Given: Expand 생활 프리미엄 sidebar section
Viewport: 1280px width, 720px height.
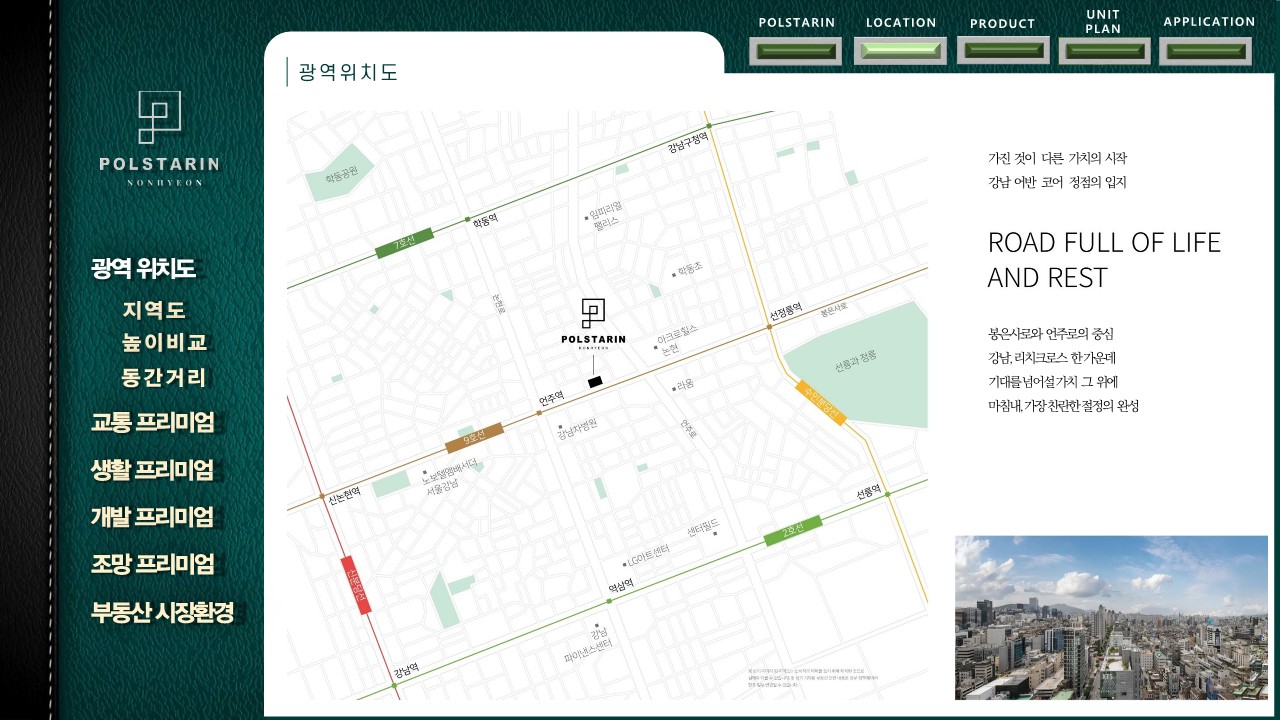Looking at the screenshot, I should point(152,470).
